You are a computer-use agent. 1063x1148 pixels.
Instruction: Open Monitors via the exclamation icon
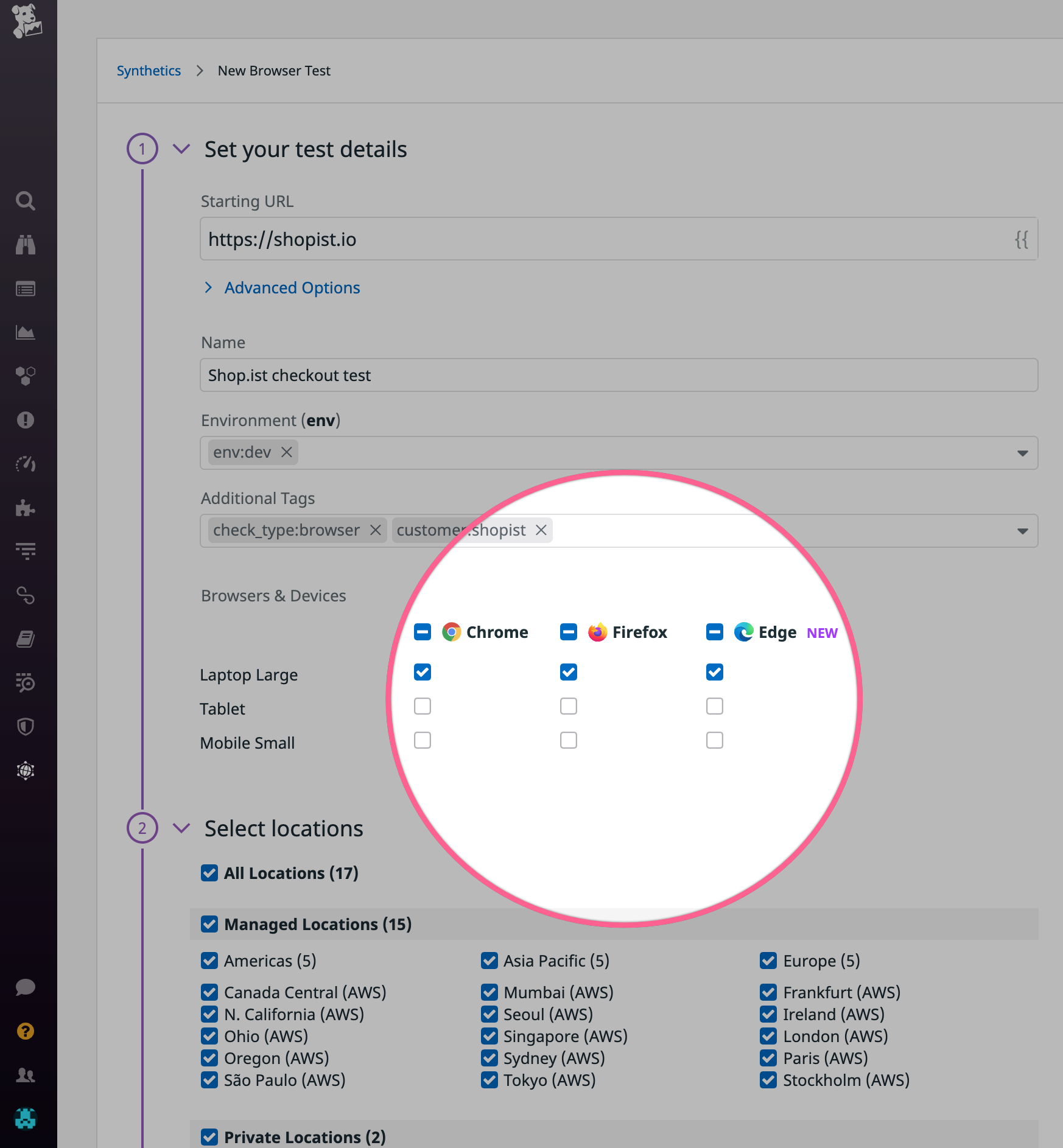[25, 420]
